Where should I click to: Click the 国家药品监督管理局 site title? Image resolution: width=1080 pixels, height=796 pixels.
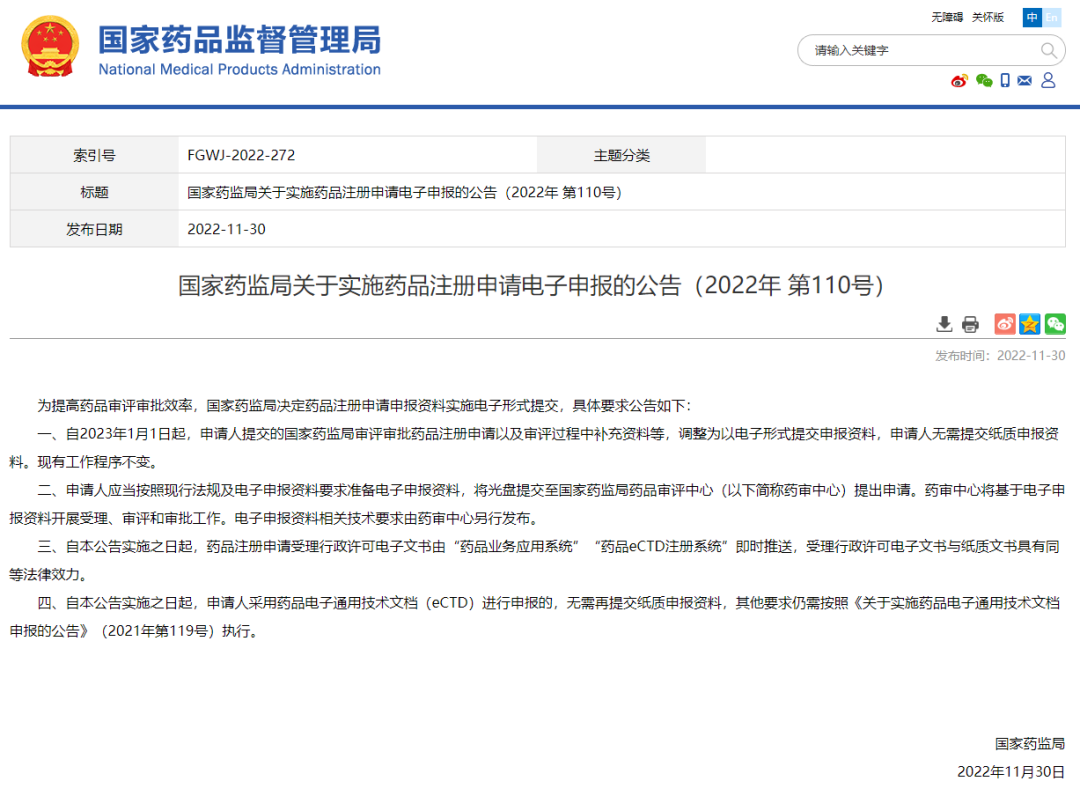click(239, 40)
